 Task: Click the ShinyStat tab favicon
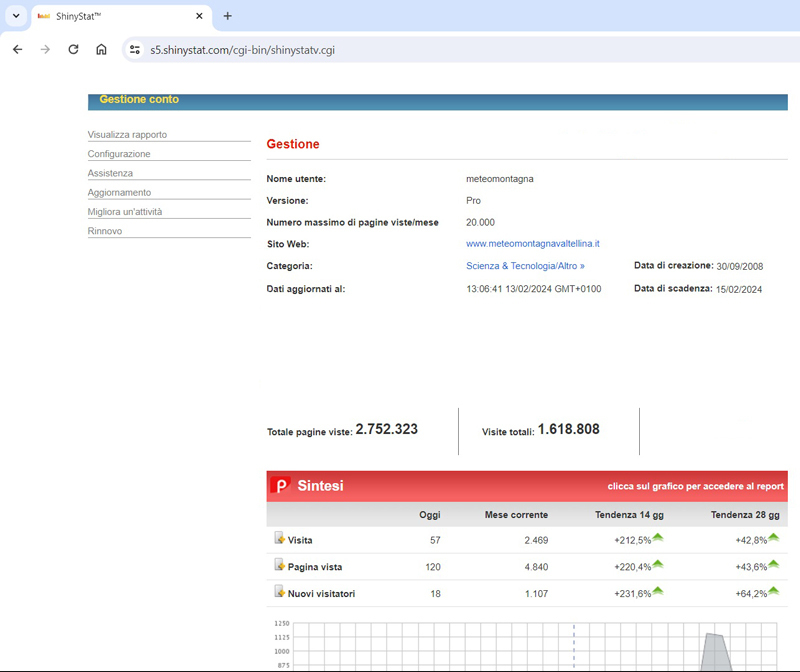pyautogui.click(x=44, y=16)
